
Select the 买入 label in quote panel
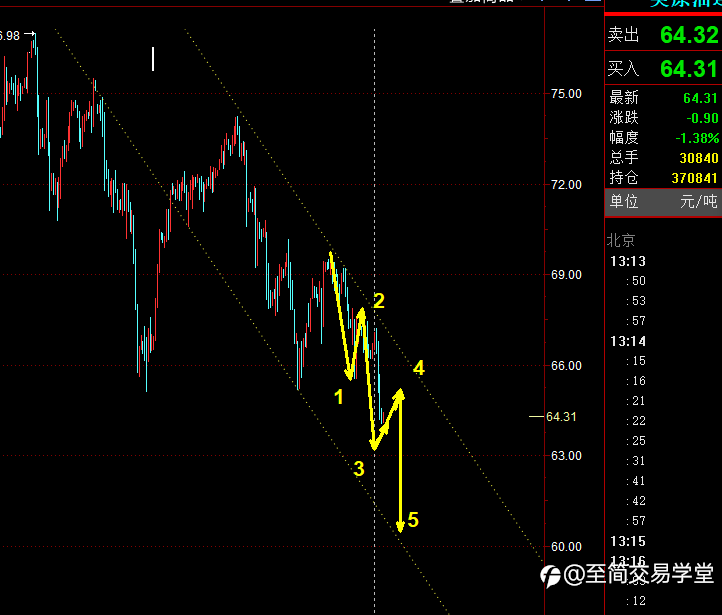[623, 69]
